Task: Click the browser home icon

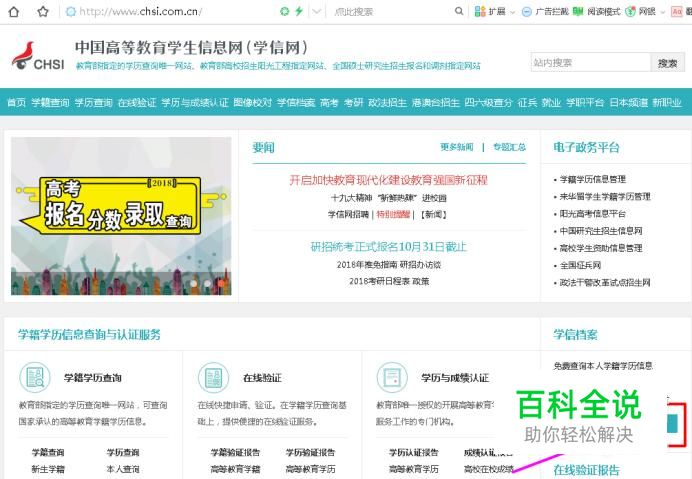Action: coord(14,11)
